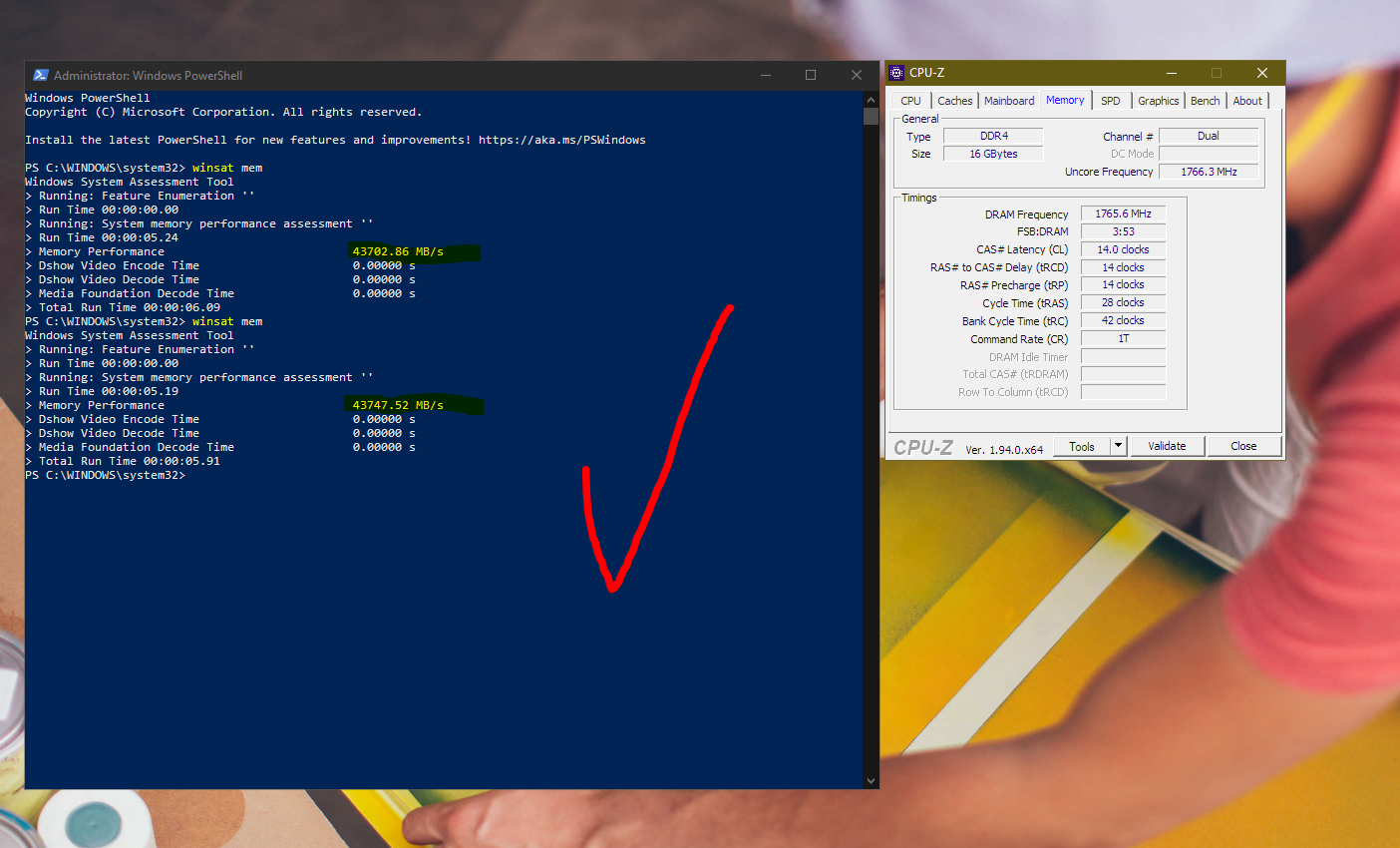
Task: Switch to the Graphics tab
Action: [x=1159, y=101]
